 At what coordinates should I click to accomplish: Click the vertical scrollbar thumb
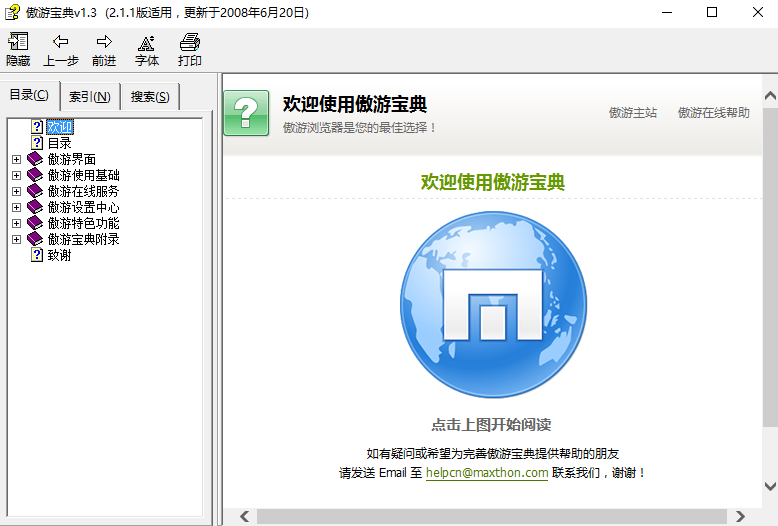[770, 266]
